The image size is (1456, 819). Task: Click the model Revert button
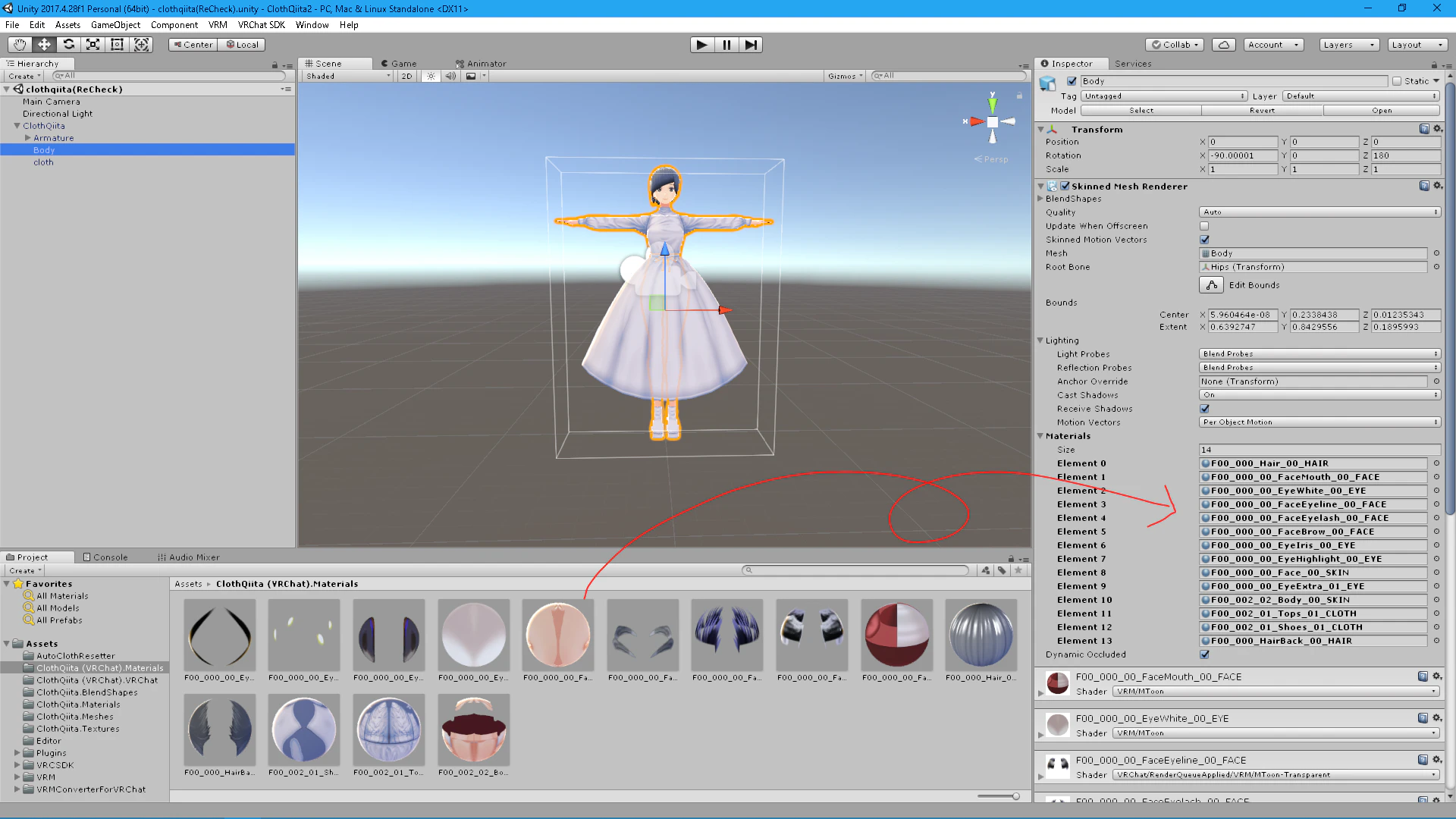point(1262,111)
